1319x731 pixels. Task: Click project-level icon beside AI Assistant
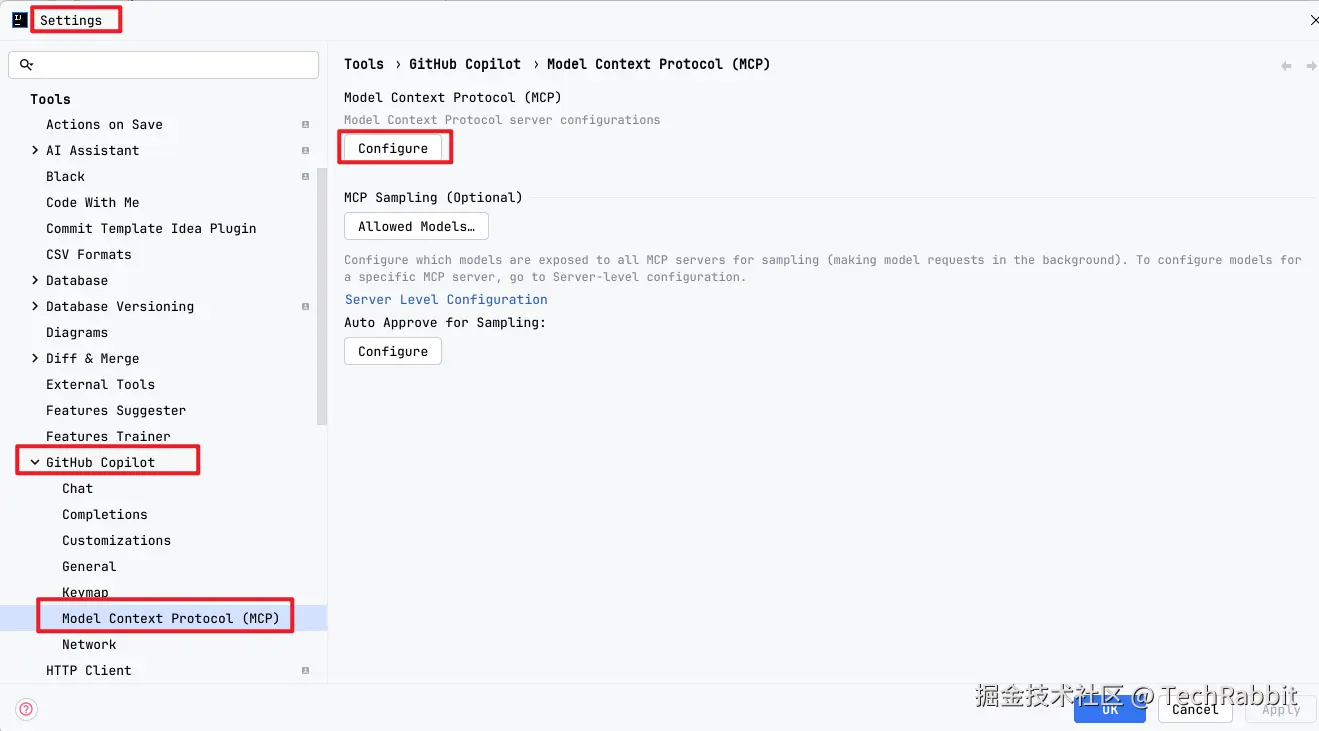[x=305, y=151]
